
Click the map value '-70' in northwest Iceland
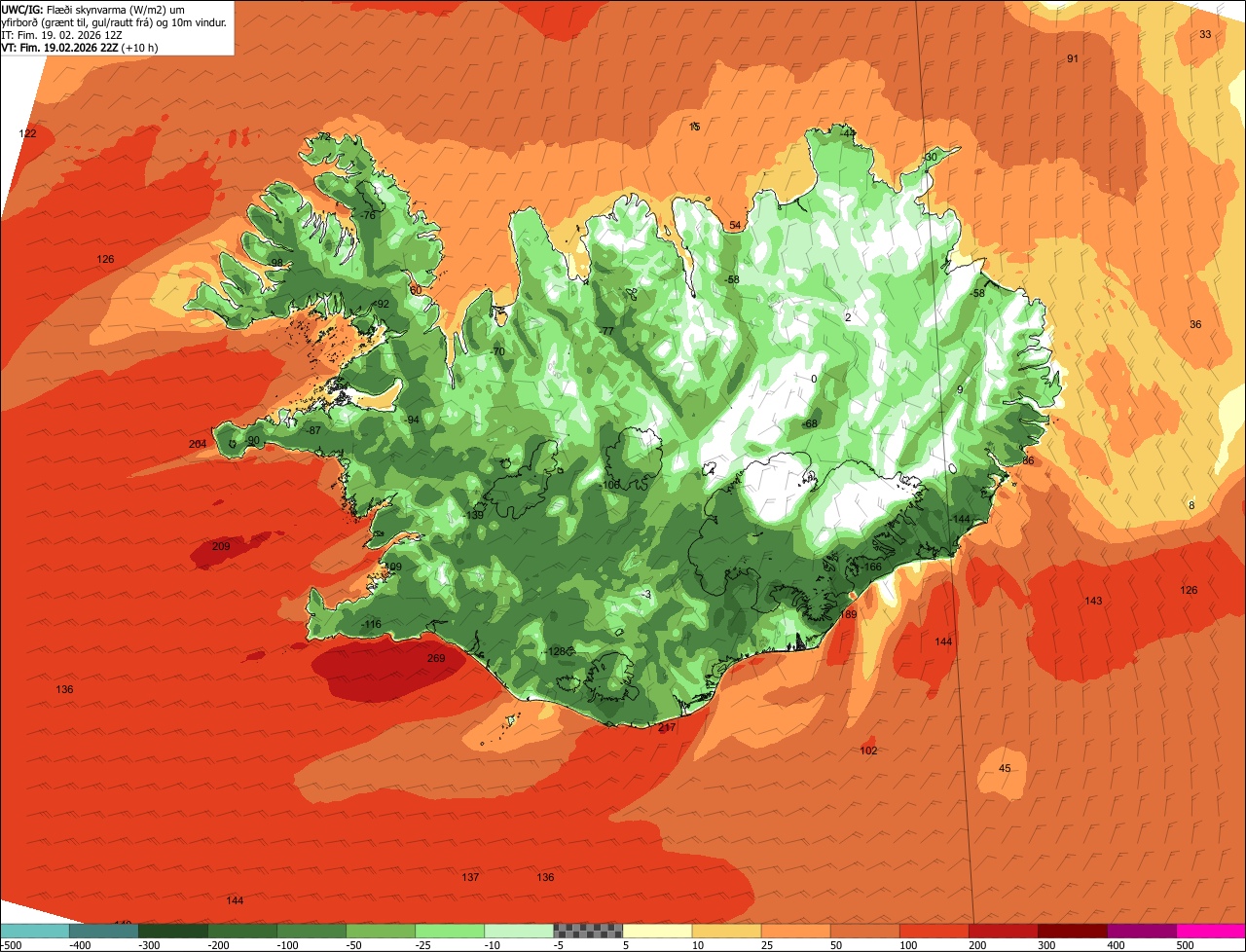click(497, 351)
